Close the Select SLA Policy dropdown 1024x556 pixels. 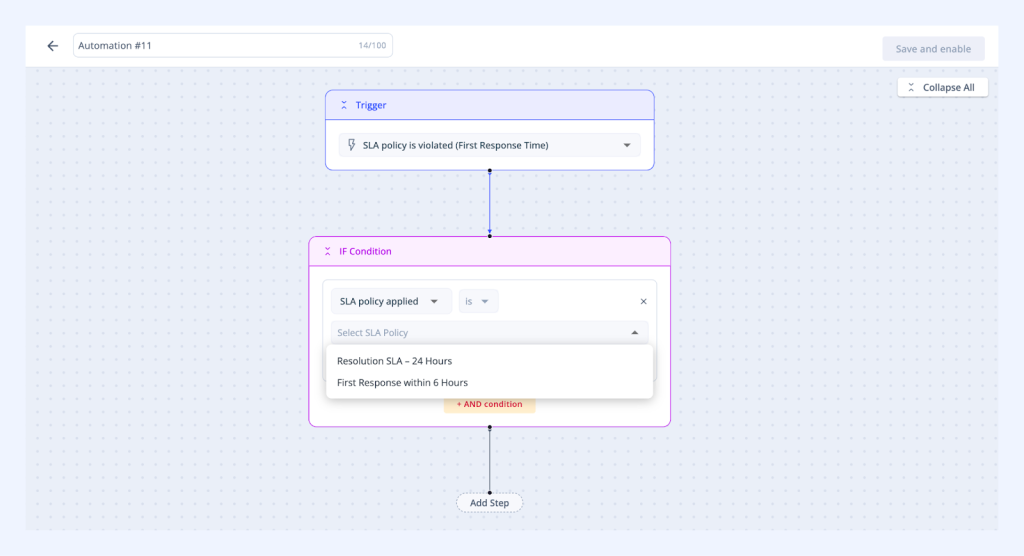[634, 332]
